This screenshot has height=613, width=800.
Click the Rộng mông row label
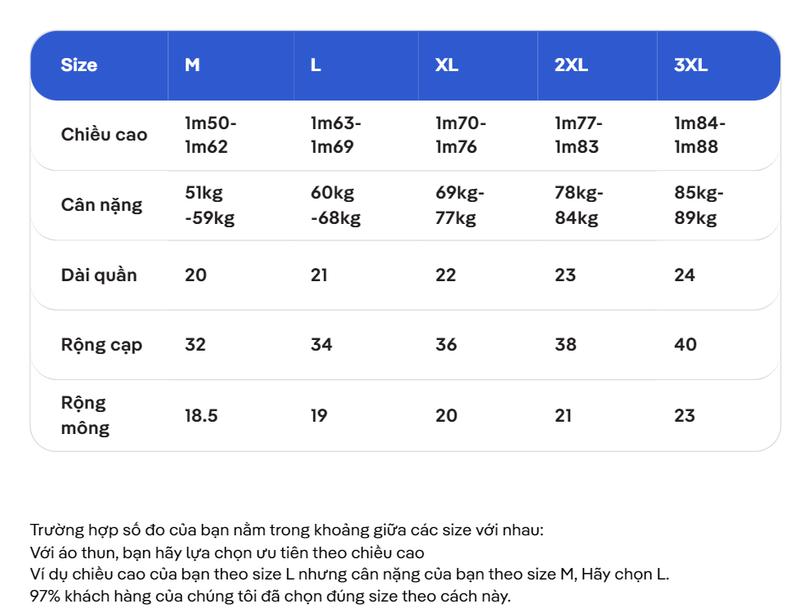point(85,415)
